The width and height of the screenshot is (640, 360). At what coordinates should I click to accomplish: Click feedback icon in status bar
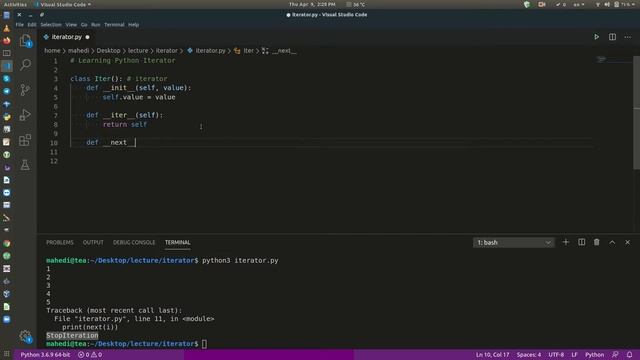pos(615,355)
